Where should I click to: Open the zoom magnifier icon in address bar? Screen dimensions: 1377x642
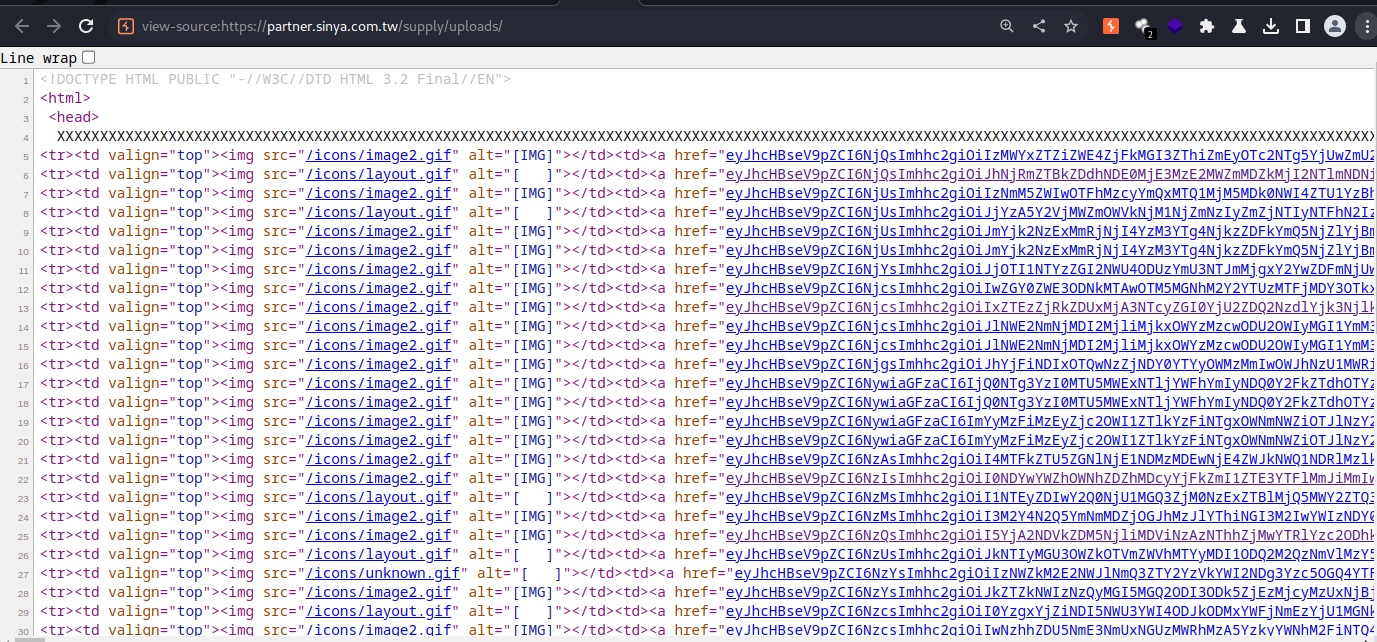tap(1007, 26)
